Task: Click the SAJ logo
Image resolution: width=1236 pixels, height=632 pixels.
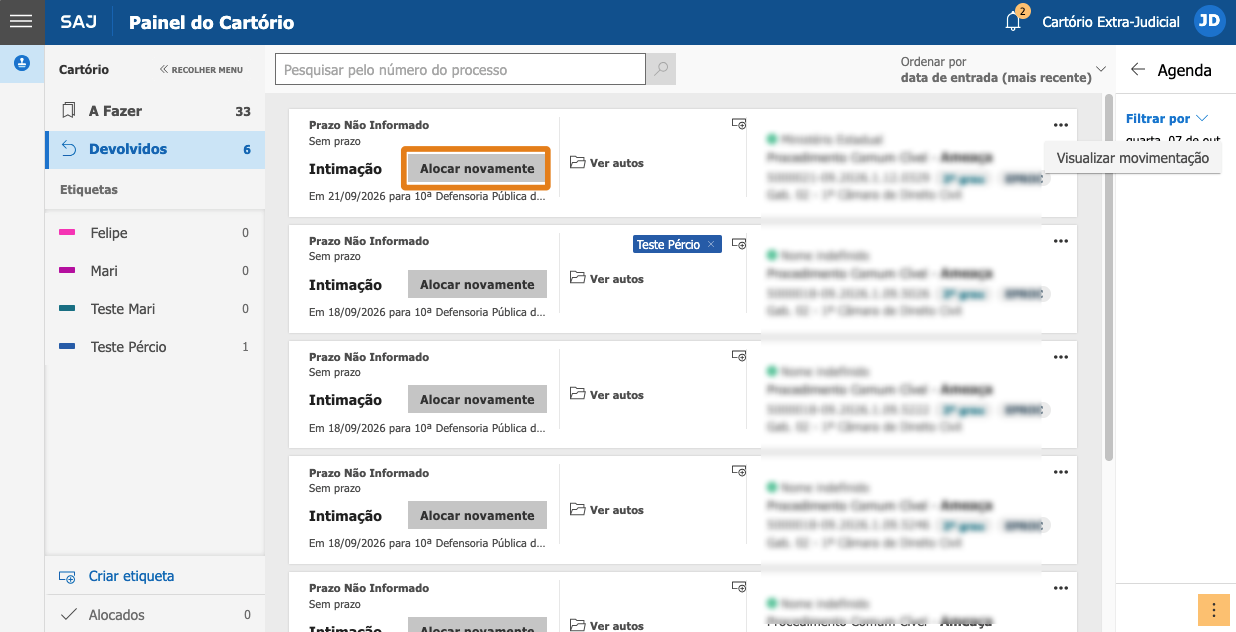Action: (x=79, y=22)
